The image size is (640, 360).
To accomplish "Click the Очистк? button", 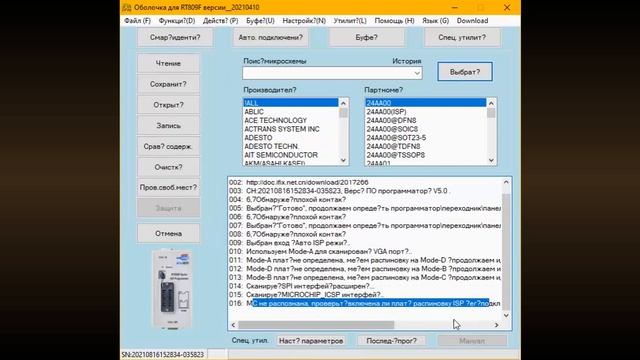I will pos(168,167).
